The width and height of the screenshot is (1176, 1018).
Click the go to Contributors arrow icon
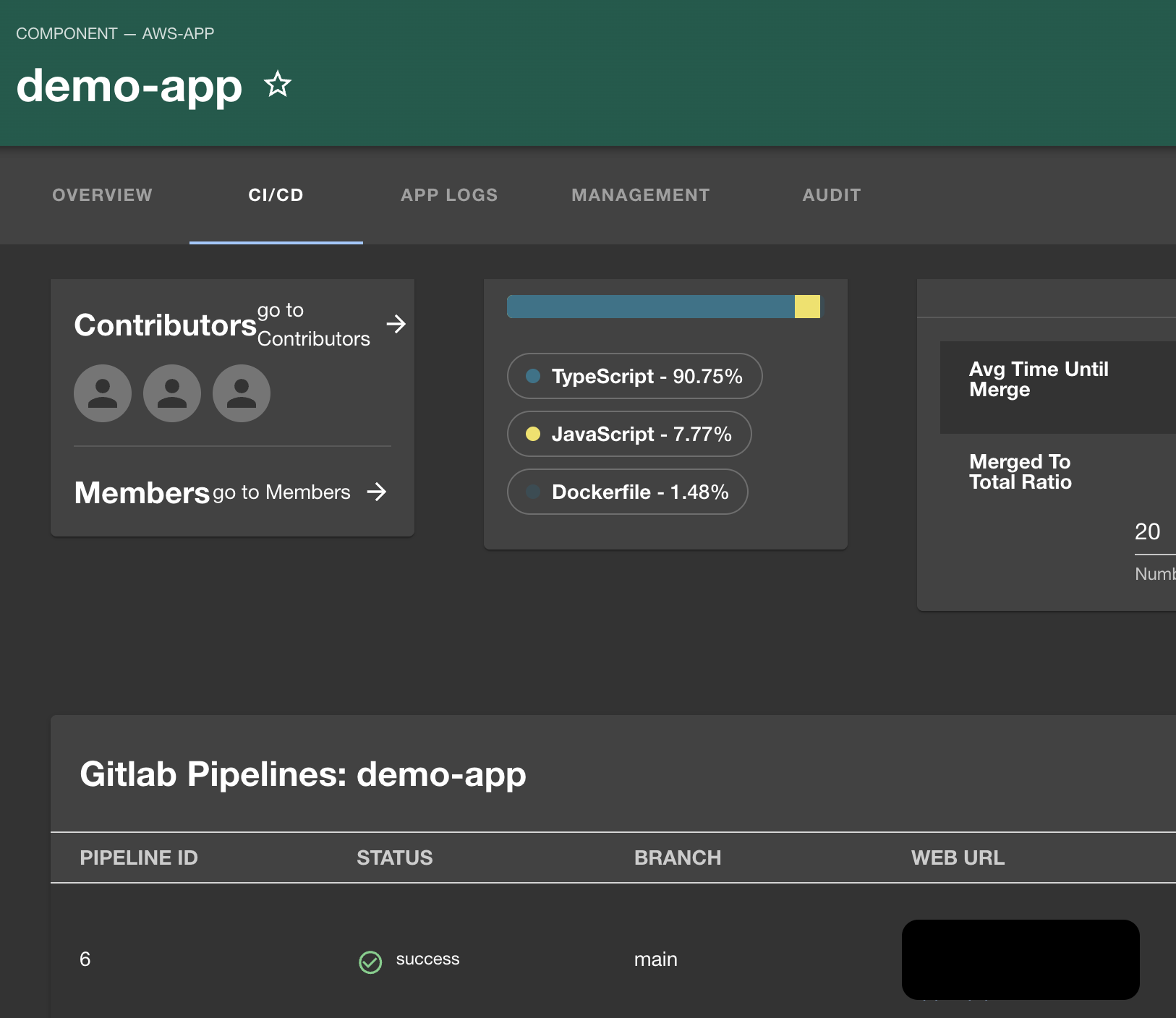pyautogui.click(x=396, y=325)
